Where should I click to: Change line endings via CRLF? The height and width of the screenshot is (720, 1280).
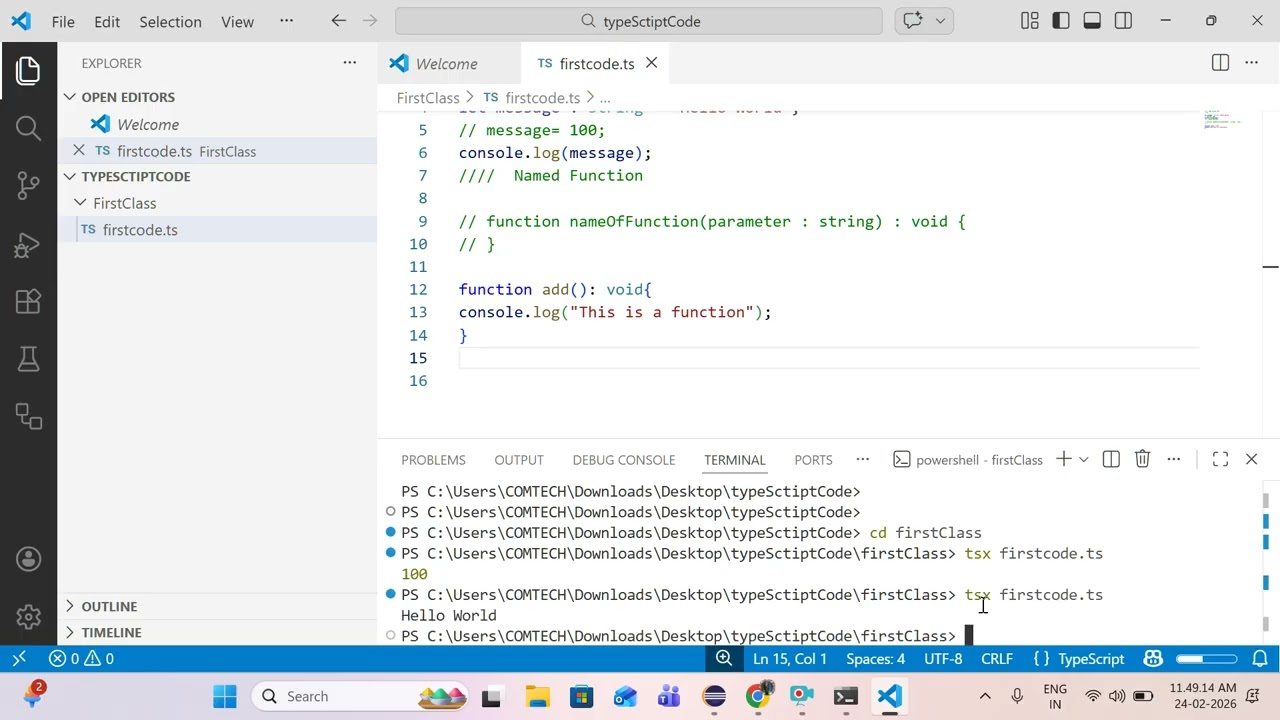coord(997,658)
